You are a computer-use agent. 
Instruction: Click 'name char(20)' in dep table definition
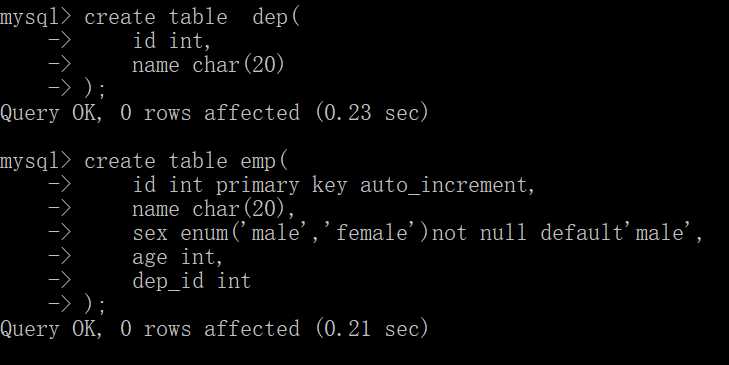pos(208,65)
